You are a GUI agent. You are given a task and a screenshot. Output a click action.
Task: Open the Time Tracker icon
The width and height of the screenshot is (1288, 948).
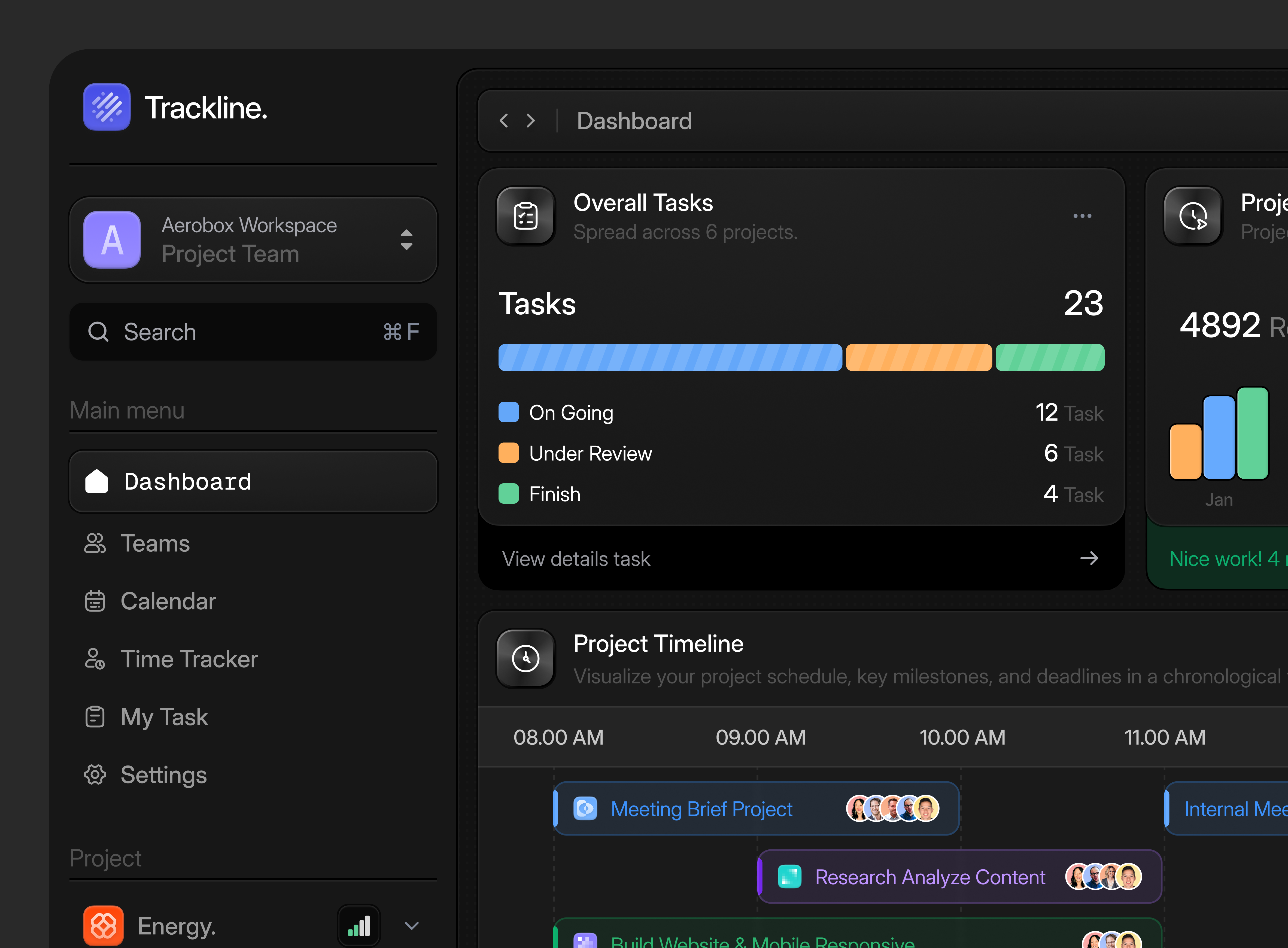point(95,659)
